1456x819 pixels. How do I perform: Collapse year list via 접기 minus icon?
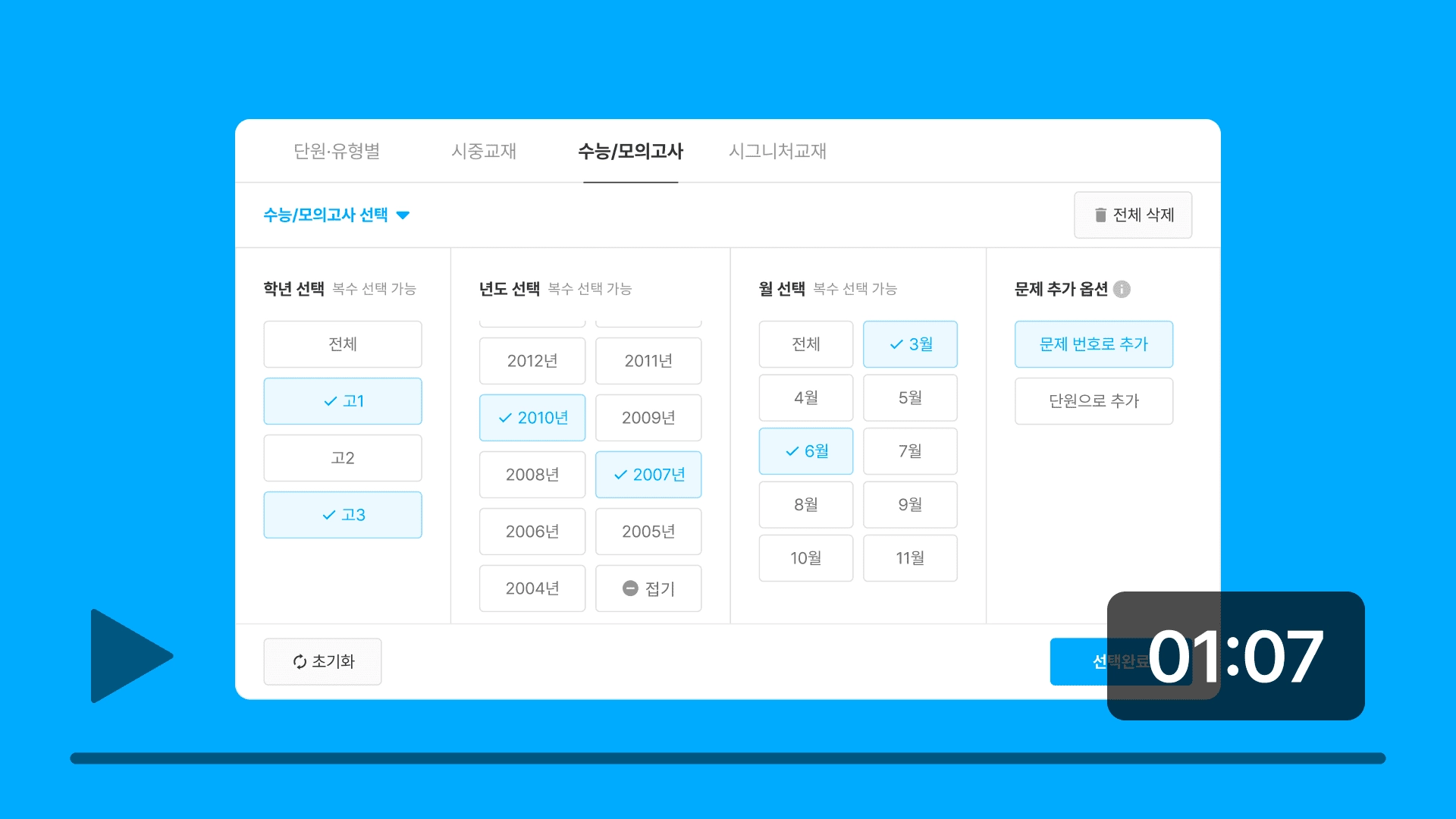[x=630, y=588]
